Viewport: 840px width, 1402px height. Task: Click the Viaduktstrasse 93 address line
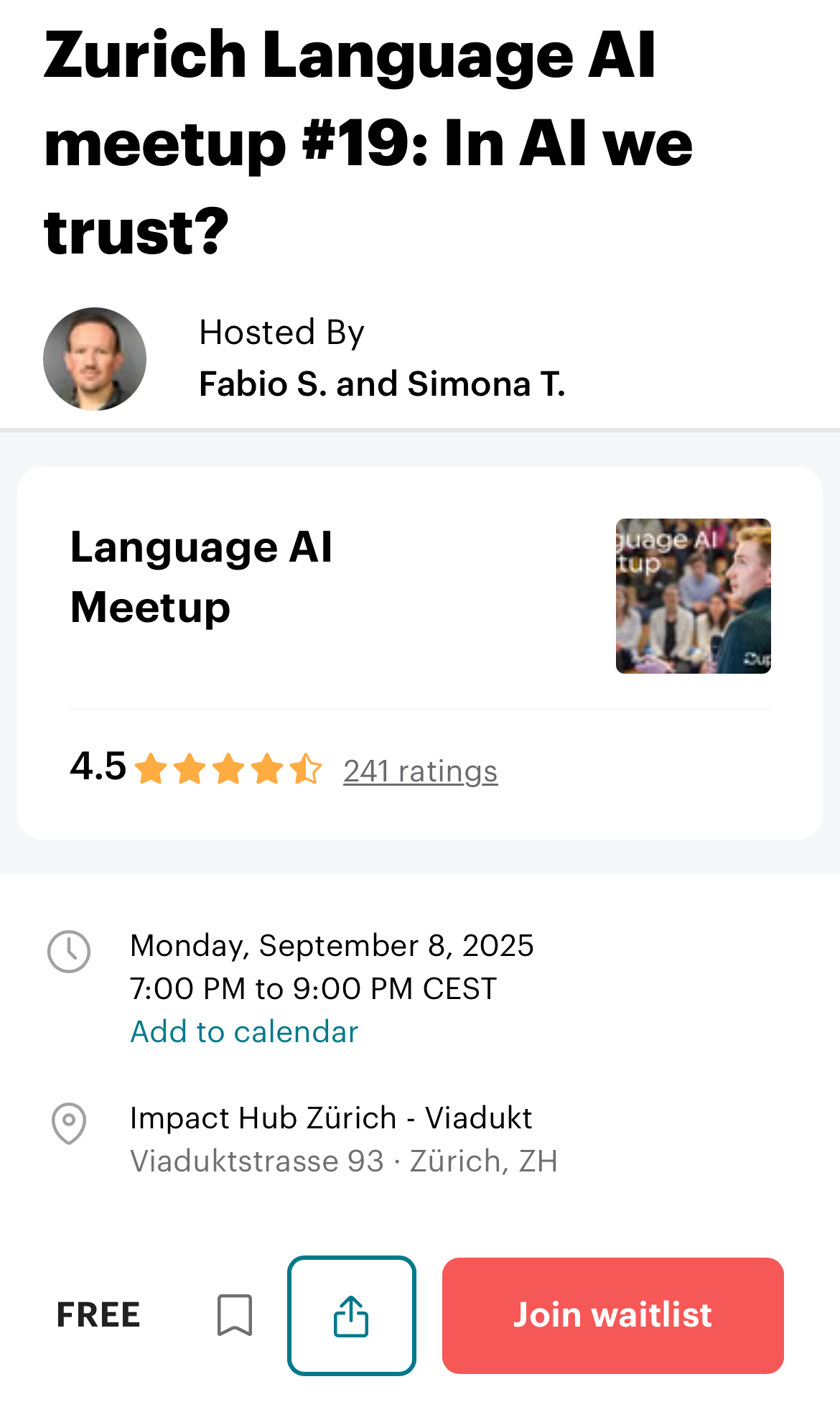point(343,1161)
